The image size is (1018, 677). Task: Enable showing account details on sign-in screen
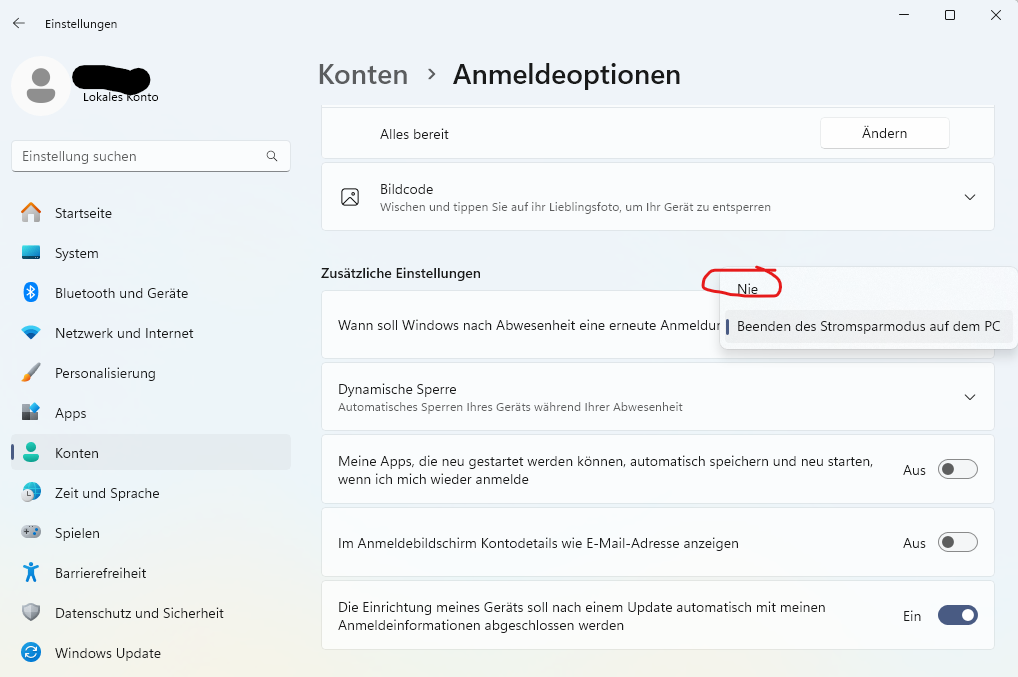(957, 542)
